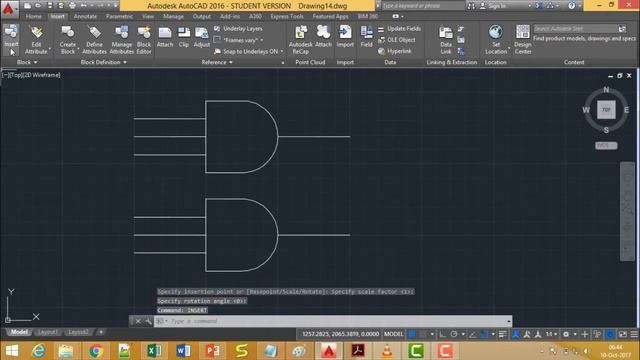Open Sign In dropdown
This screenshot has width=640, height=360.
click(x=529, y=6)
